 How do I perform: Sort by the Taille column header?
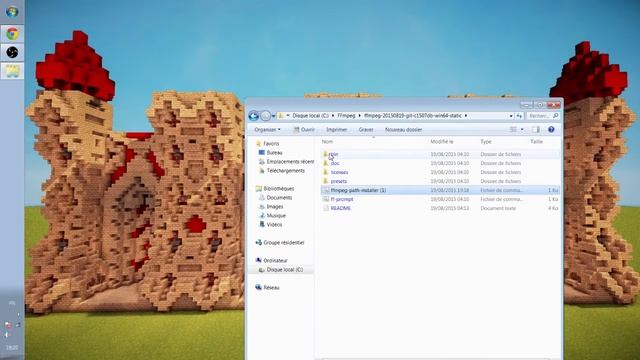click(536, 142)
